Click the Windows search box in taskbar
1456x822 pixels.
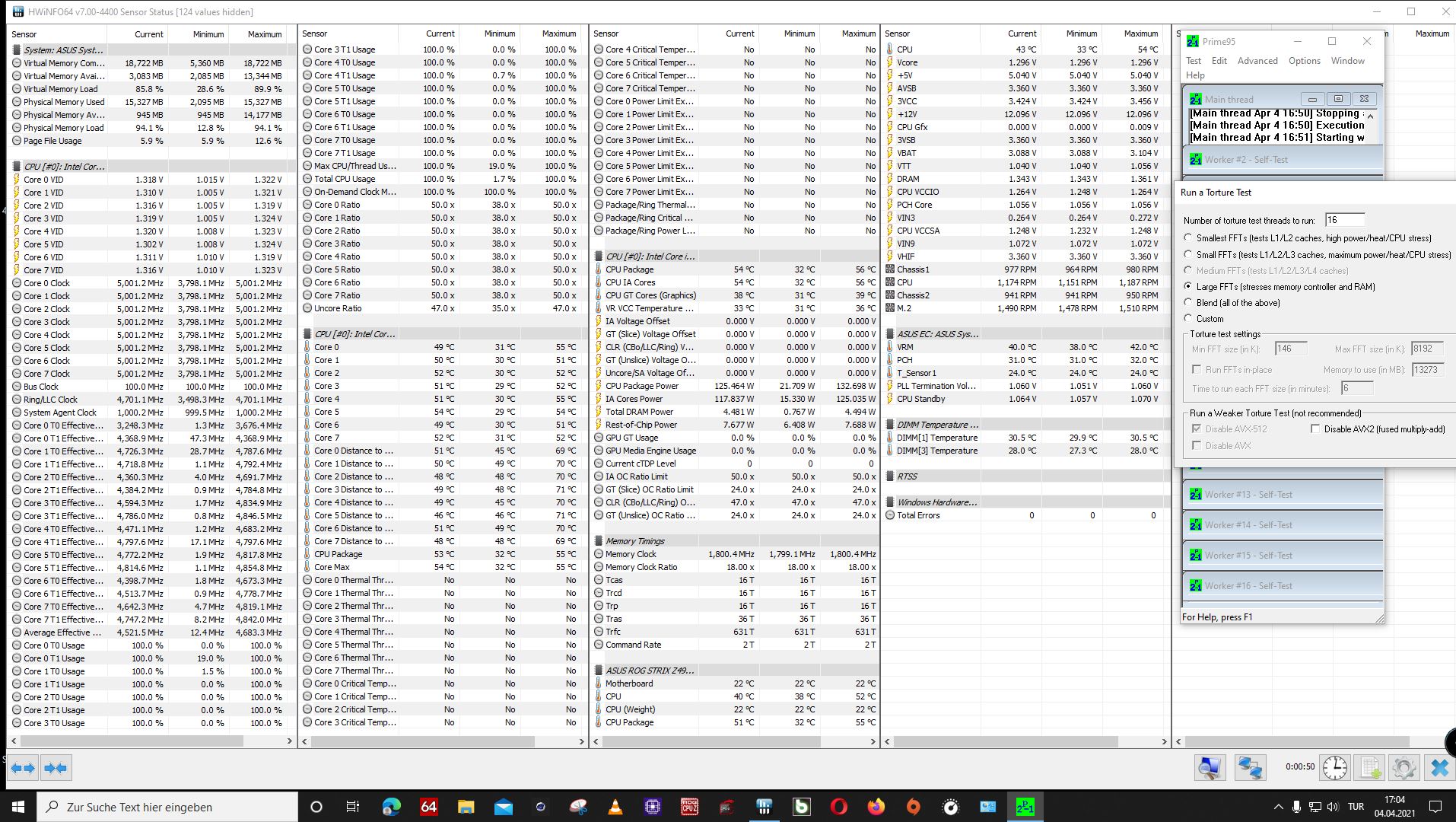pos(167,807)
